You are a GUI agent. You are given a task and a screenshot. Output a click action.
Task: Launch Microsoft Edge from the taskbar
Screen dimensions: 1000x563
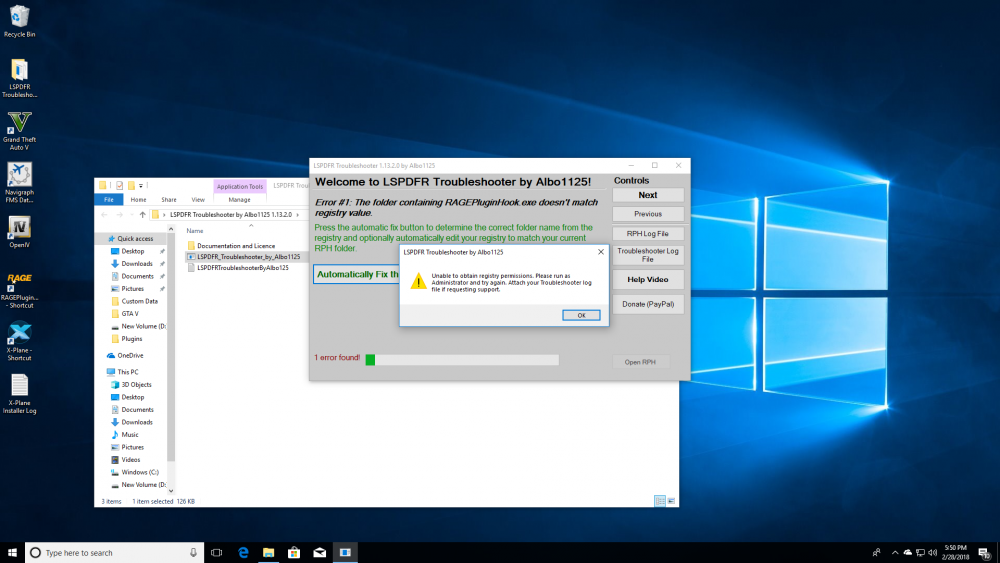[x=243, y=552]
